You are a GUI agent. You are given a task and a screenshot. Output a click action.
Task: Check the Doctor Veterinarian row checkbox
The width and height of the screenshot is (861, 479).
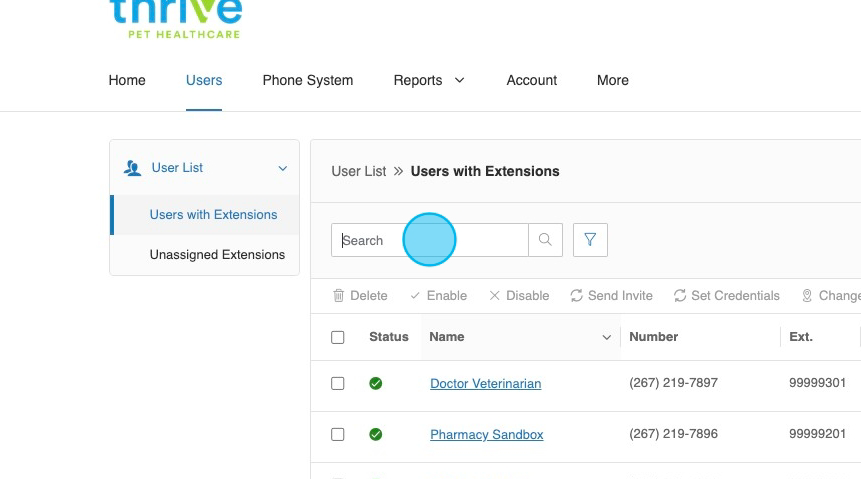338,384
